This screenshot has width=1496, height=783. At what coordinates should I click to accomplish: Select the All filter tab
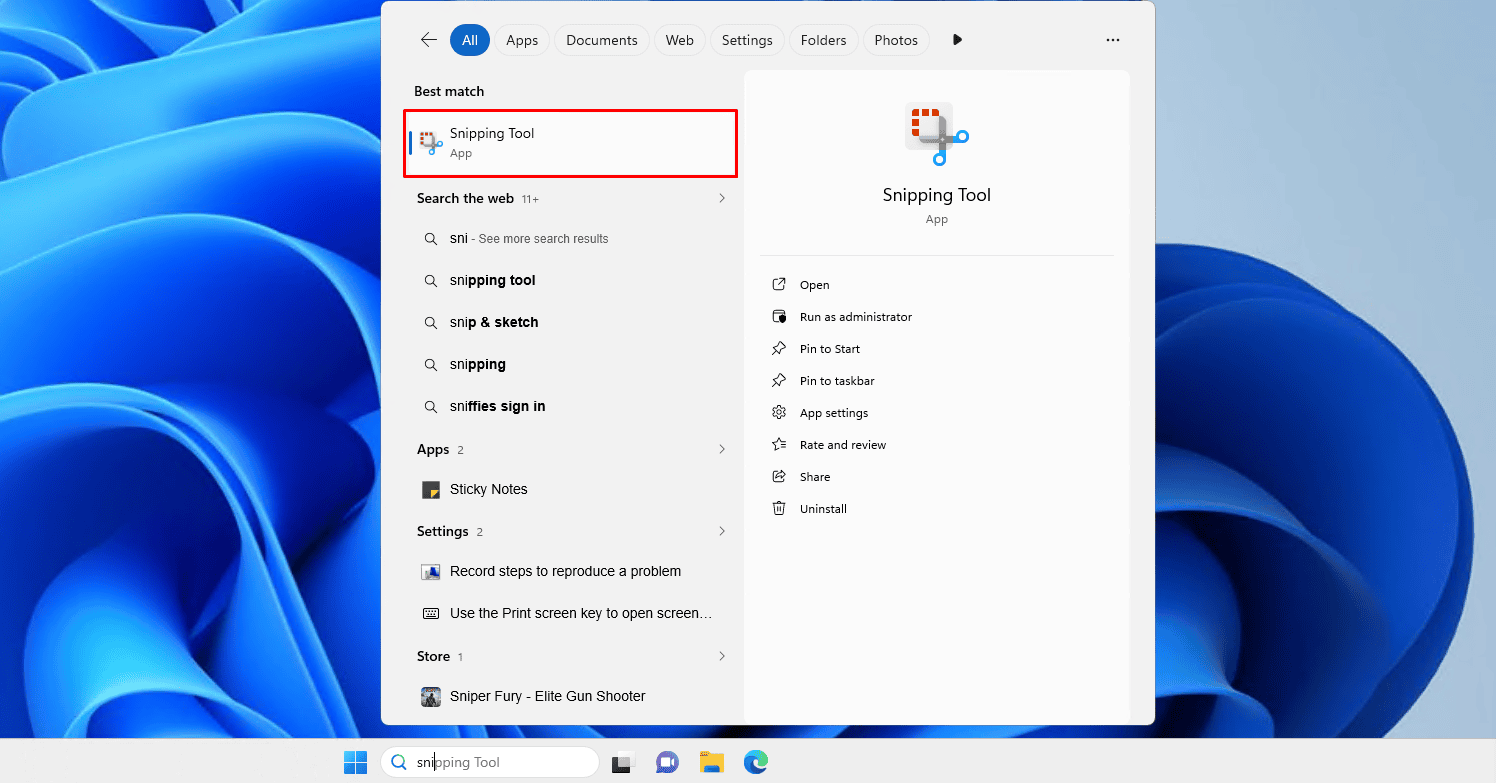click(470, 40)
